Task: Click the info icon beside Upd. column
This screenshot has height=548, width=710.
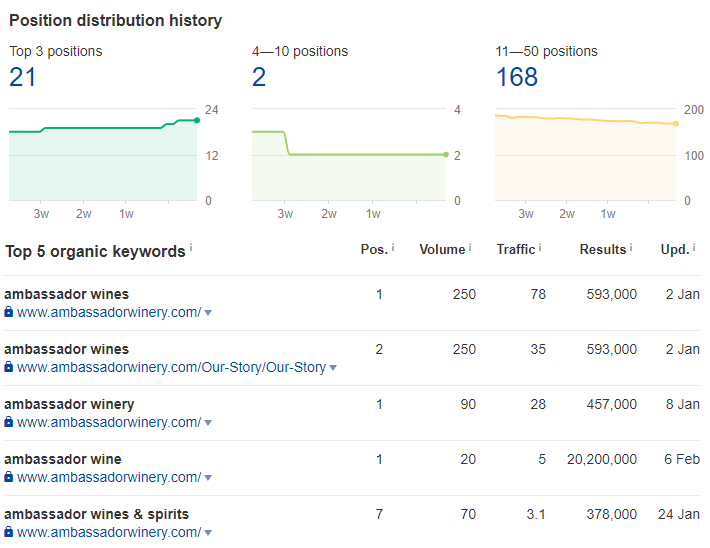Action: tap(694, 247)
